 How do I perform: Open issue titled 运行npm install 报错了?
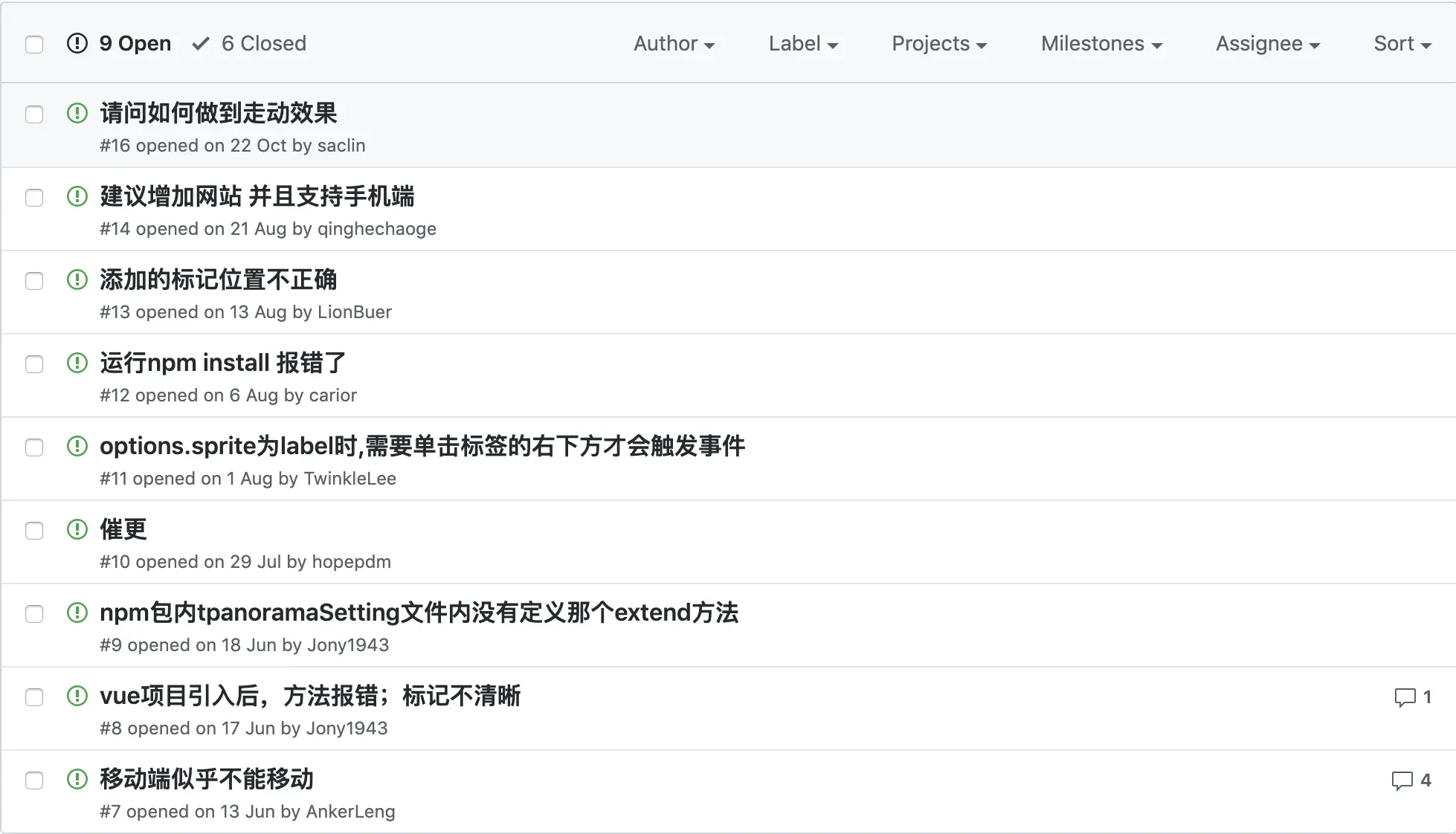pos(223,363)
